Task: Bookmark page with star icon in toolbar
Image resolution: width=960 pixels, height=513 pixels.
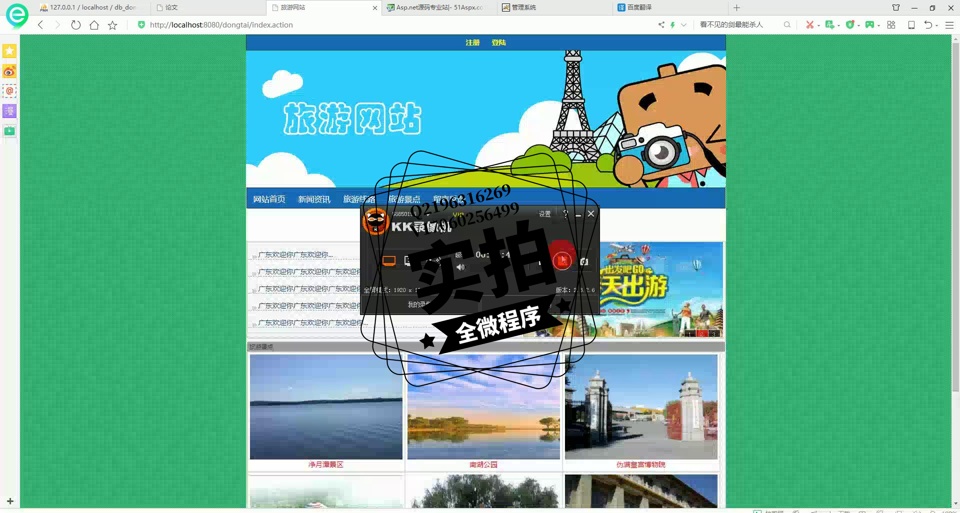Action: (113, 25)
